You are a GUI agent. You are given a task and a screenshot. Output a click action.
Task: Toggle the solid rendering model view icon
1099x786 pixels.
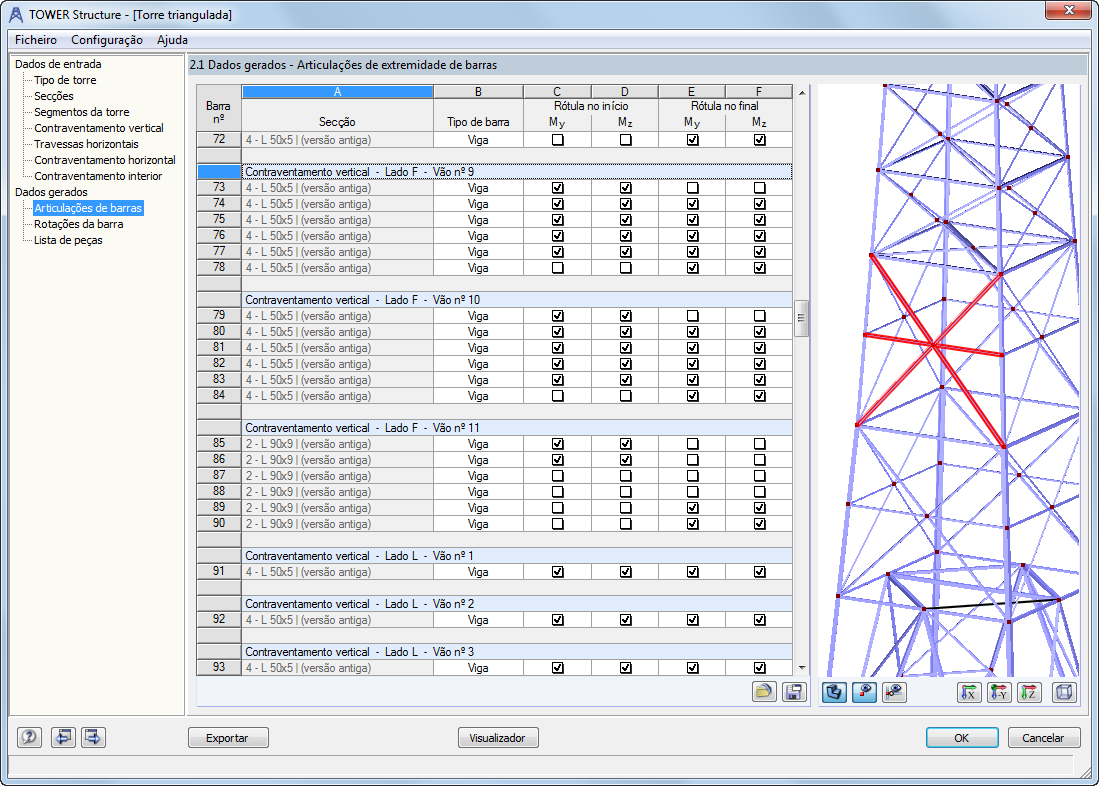834,692
